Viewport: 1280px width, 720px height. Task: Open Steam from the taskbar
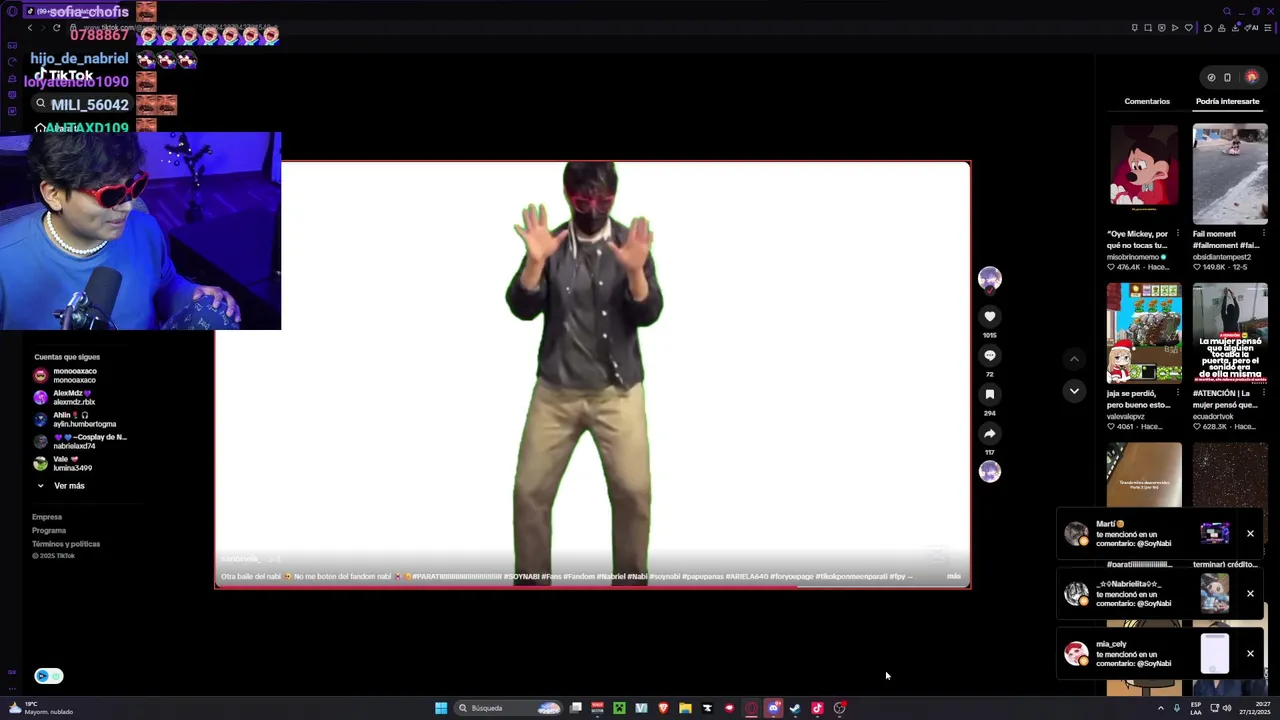pos(795,708)
